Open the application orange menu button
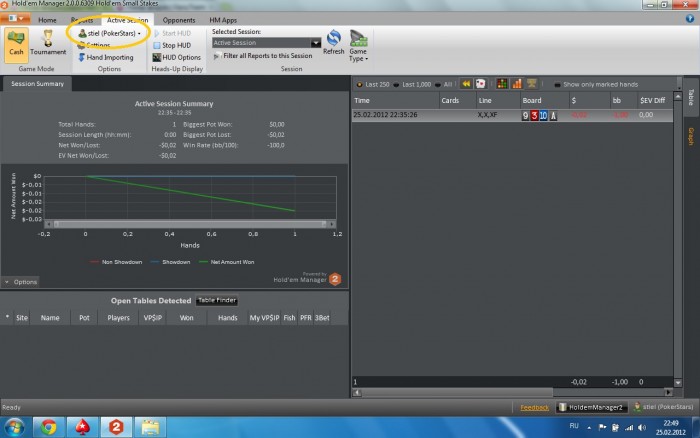This screenshot has height=438, width=700. click(16, 18)
